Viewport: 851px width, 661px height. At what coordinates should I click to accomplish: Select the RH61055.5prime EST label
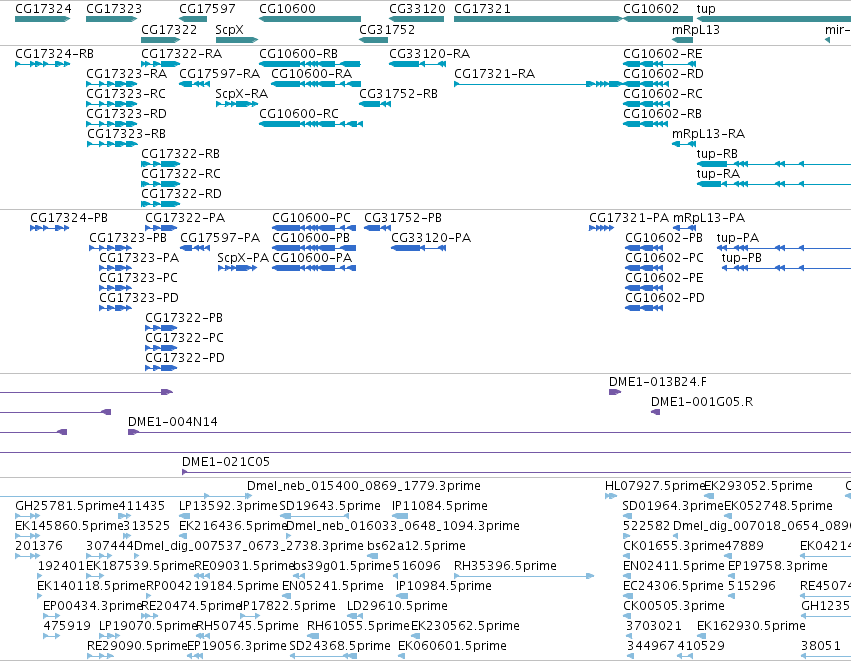[x=358, y=626]
